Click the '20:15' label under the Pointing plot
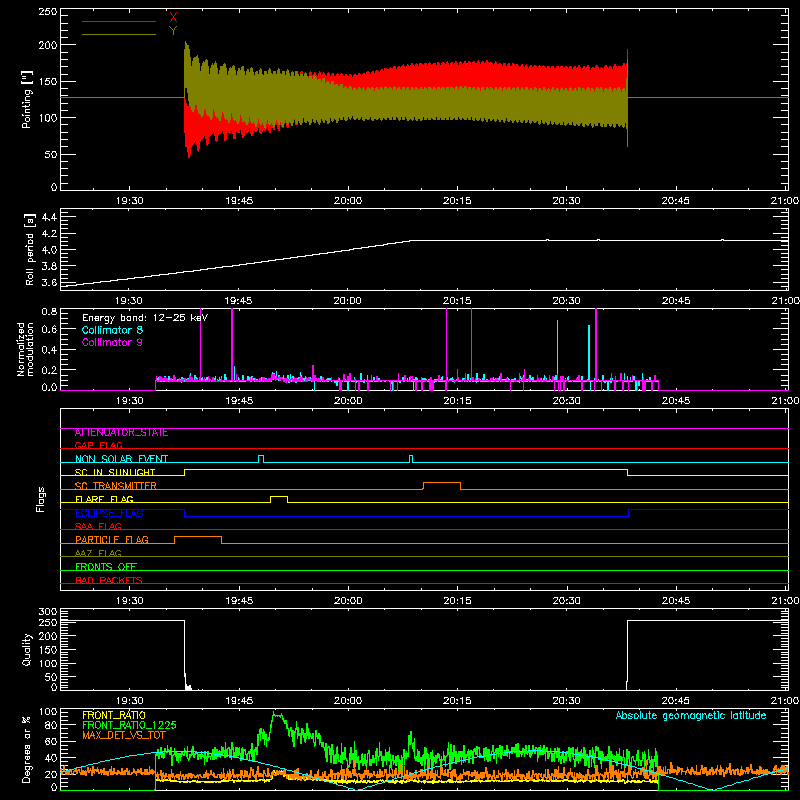This screenshot has width=800, height=800. point(457,201)
